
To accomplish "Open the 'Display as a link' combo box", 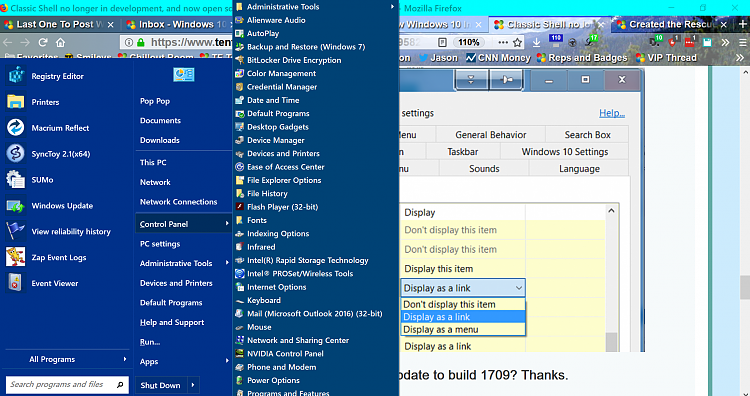I will 463,288.
